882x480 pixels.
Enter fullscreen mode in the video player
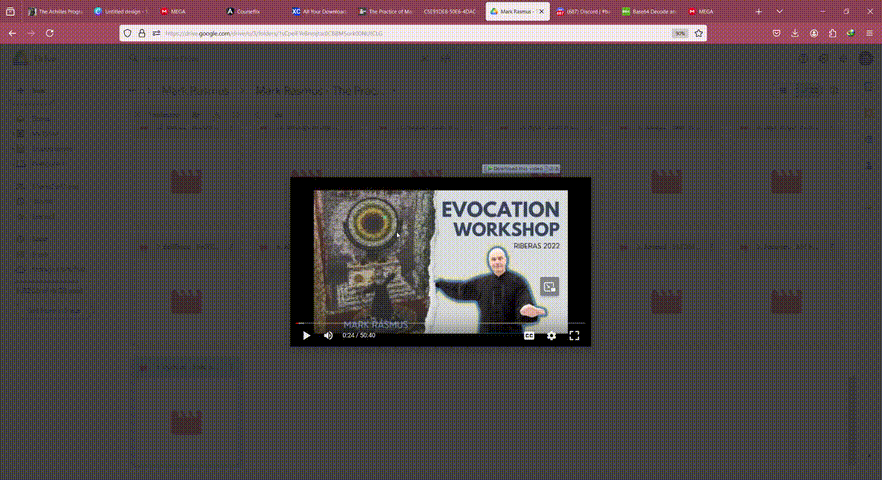tap(574, 335)
